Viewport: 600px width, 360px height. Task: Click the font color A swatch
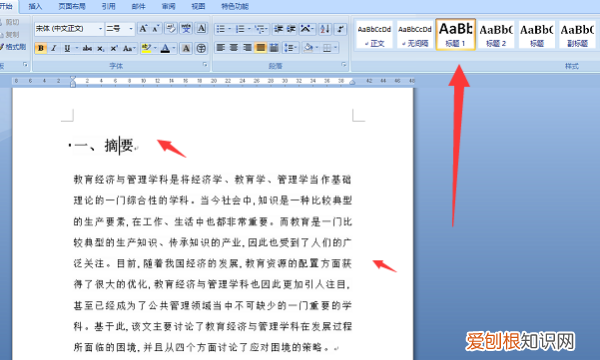(165, 48)
